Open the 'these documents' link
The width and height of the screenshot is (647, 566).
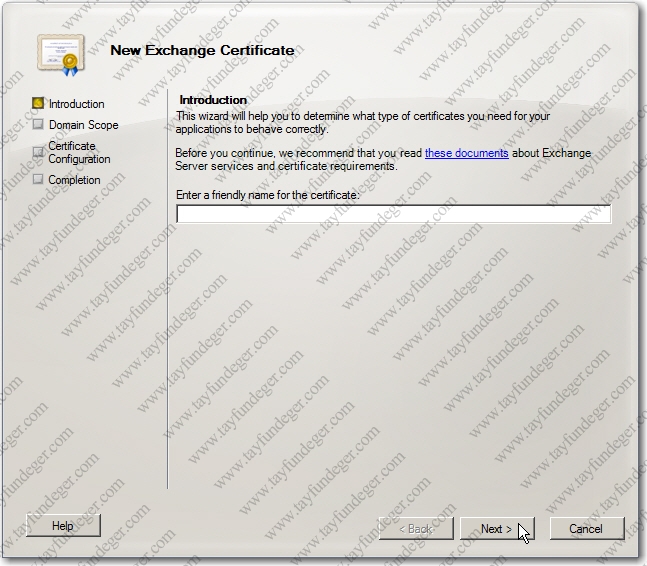tap(466, 153)
